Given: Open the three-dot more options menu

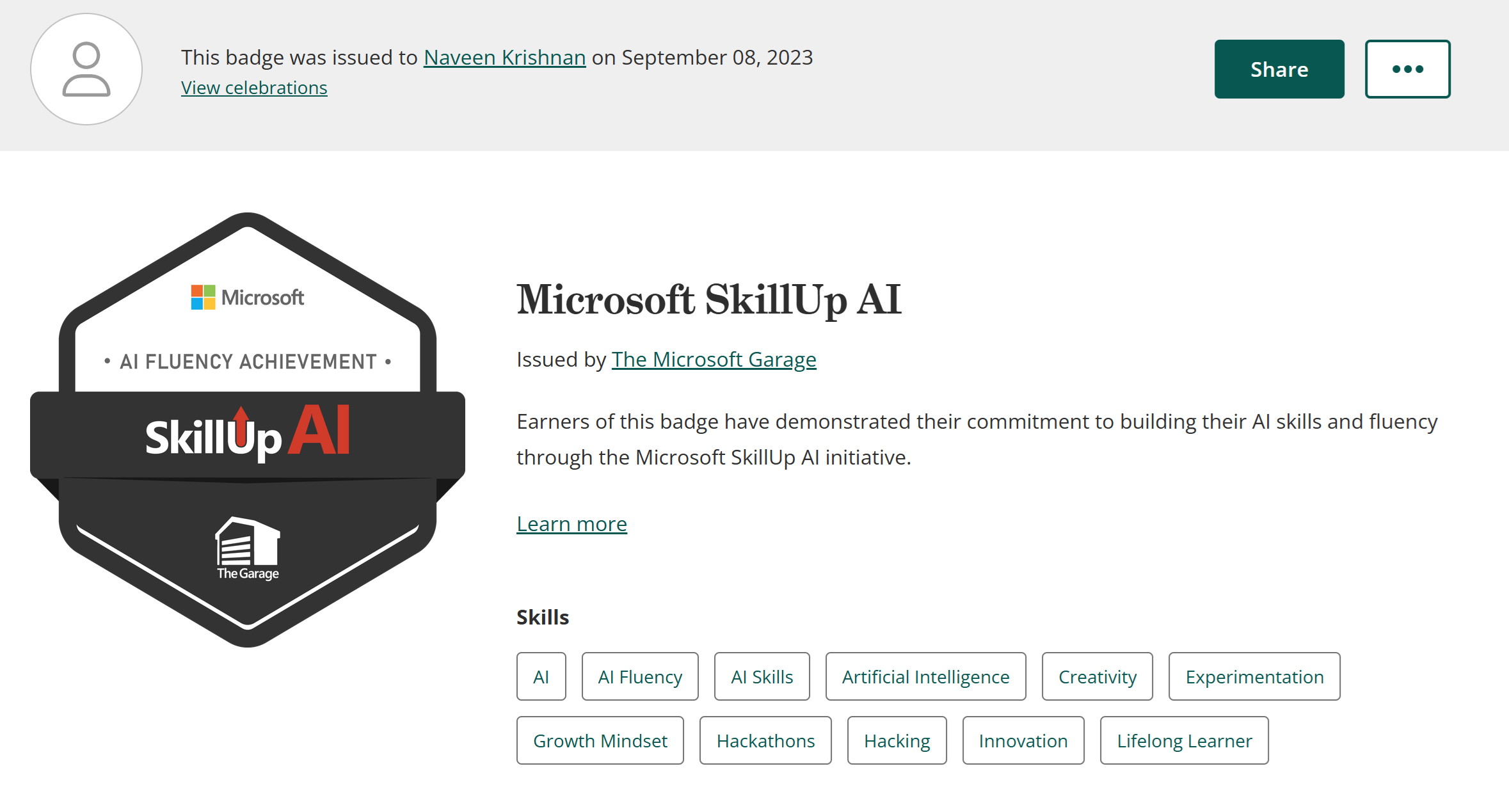Looking at the screenshot, I should tap(1407, 69).
